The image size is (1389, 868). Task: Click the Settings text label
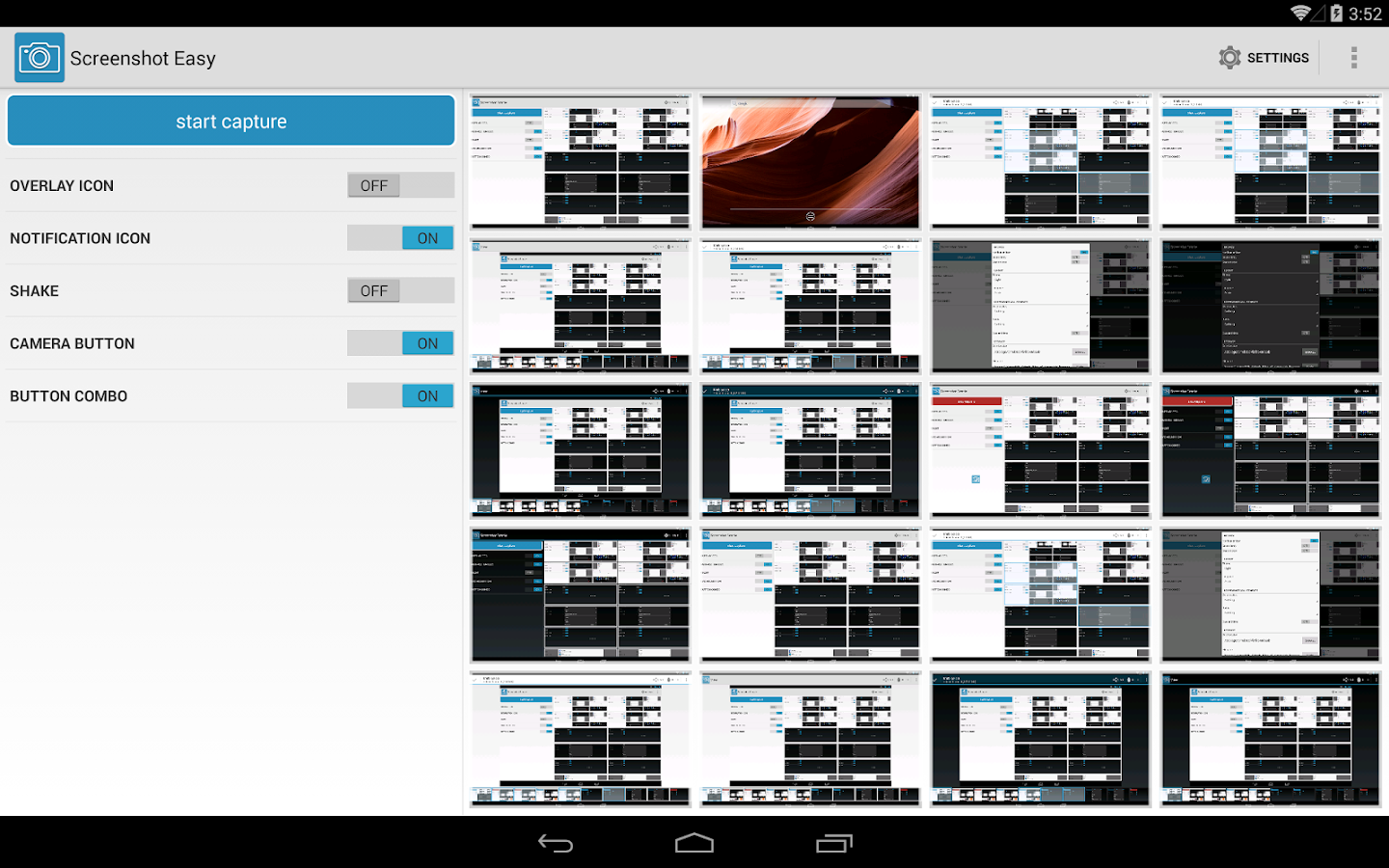[x=1276, y=57]
